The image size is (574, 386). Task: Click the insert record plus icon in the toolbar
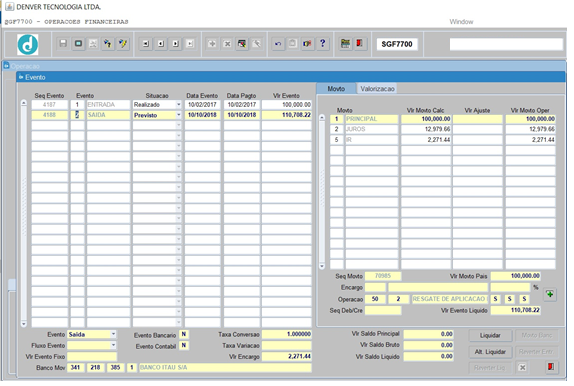tap(212, 44)
